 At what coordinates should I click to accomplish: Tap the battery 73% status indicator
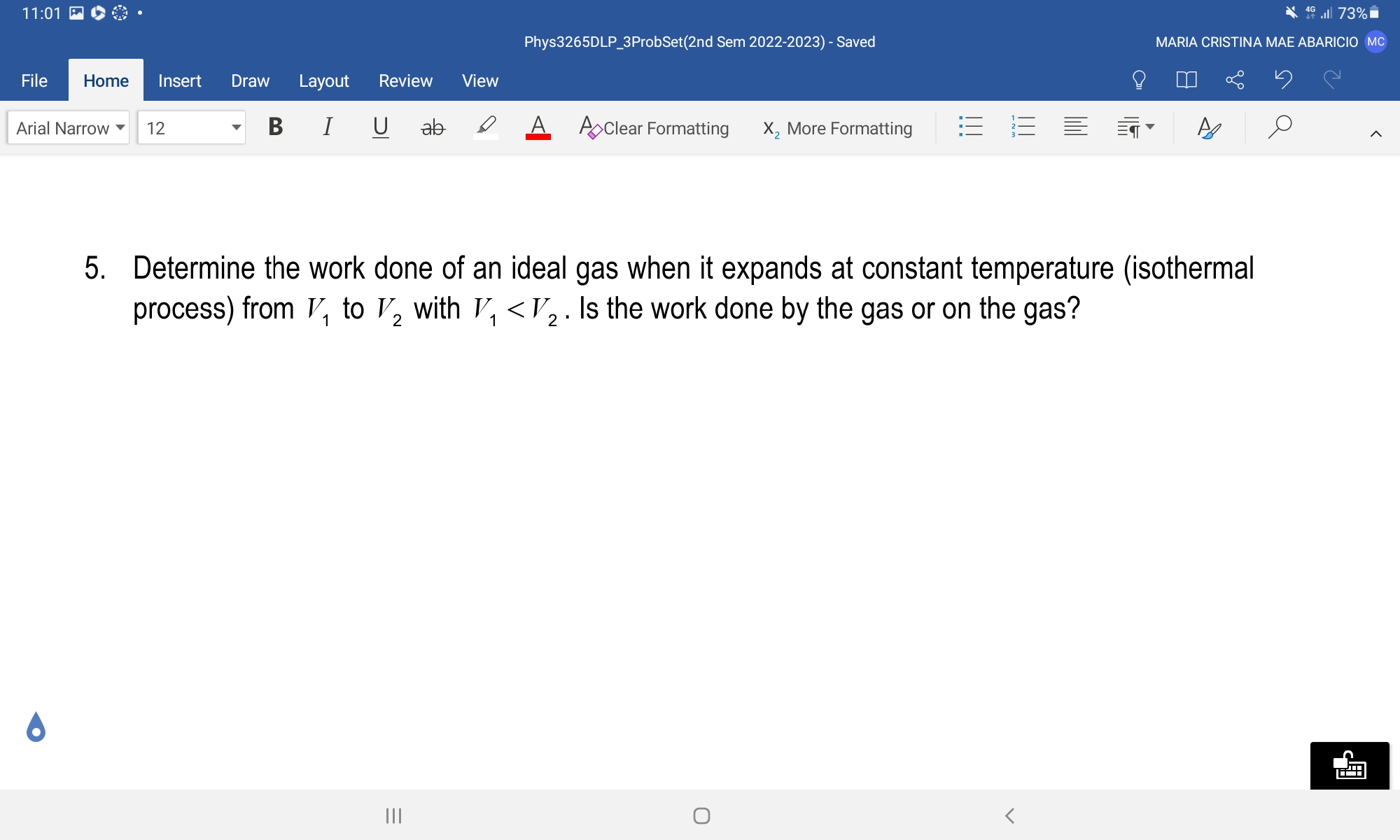click(x=1358, y=13)
